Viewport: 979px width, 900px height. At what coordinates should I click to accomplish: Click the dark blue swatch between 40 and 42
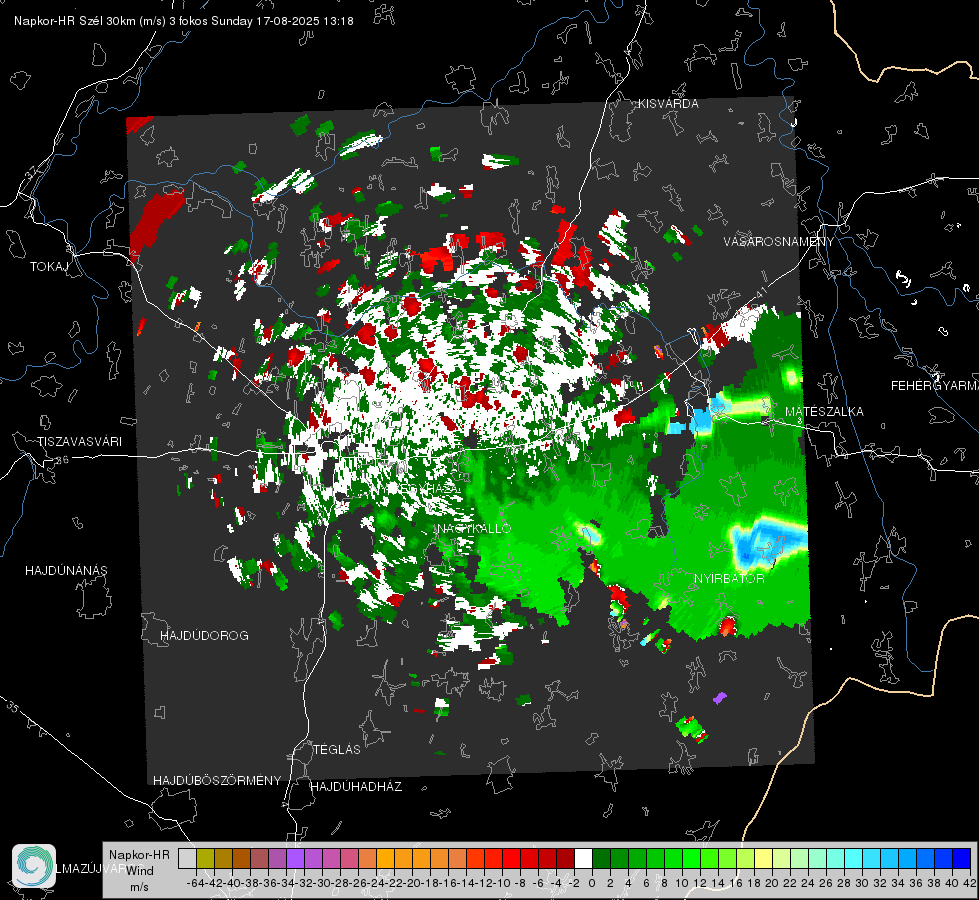[962, 858]
